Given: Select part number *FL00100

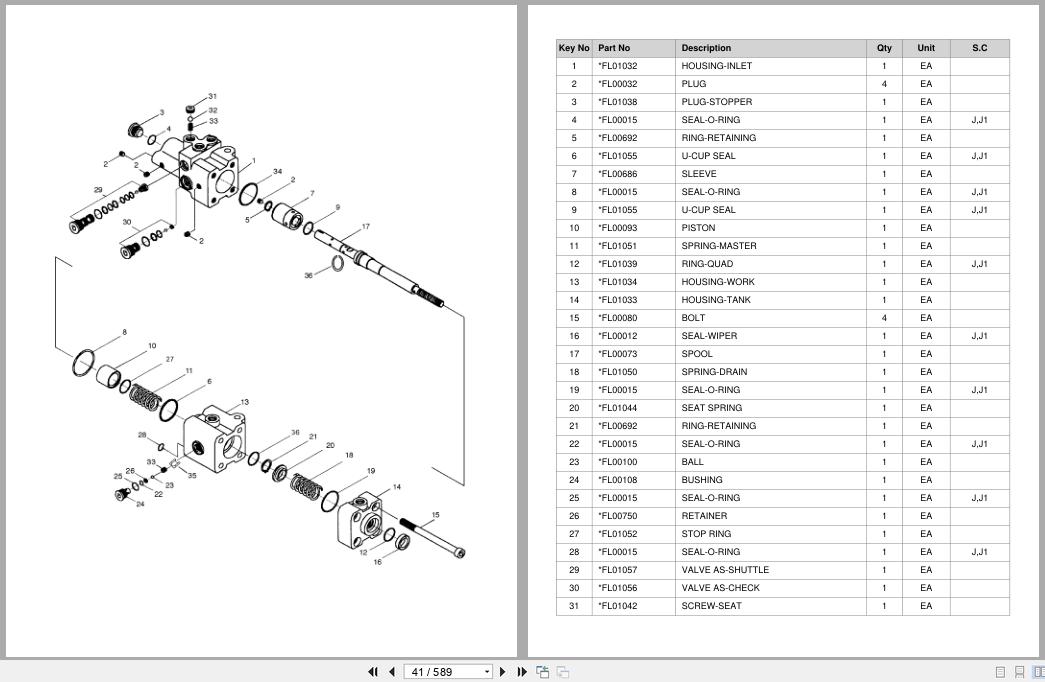Looking at the screenshot, I should (x=617, y=462).
